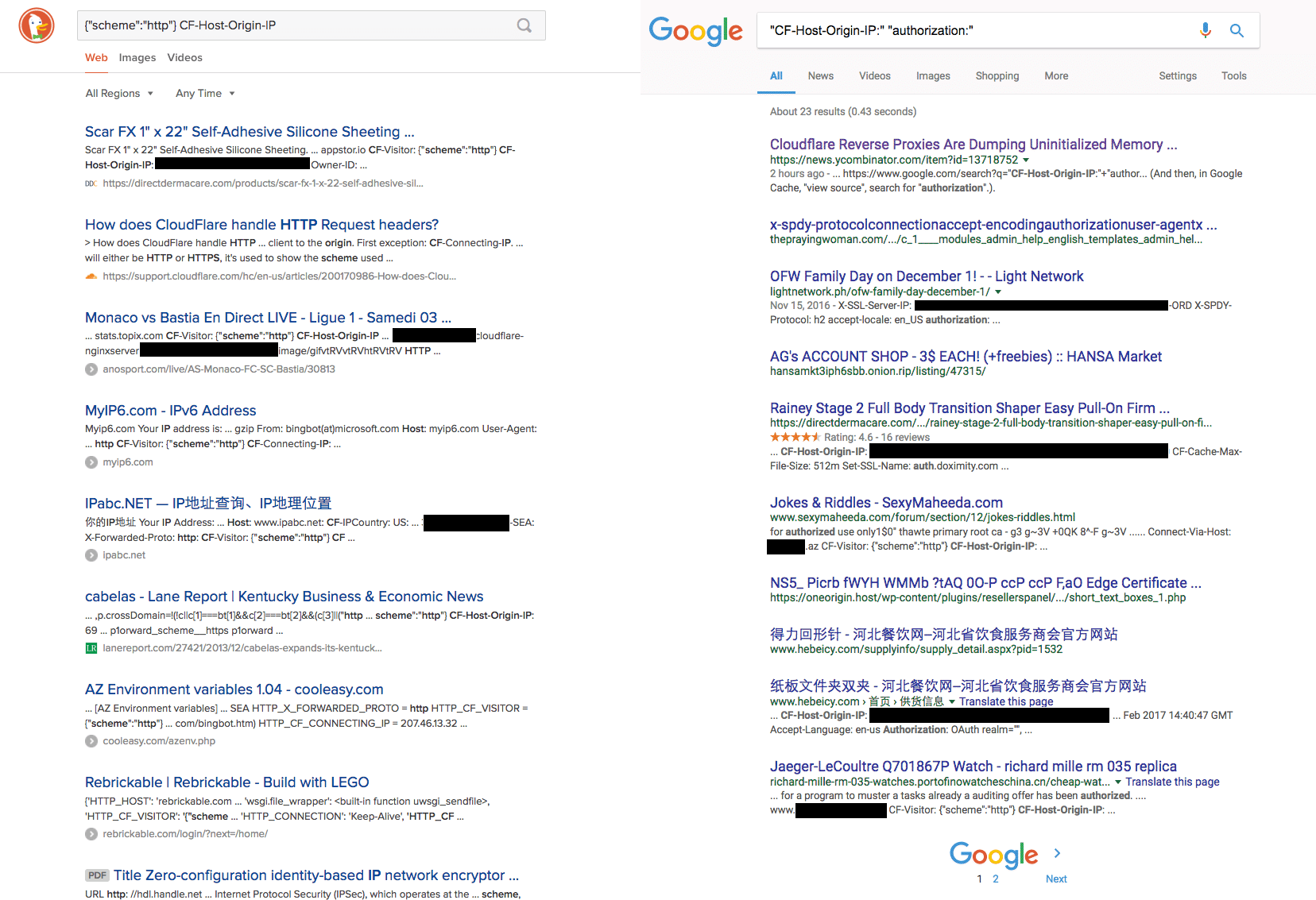This screenshot has height=900, width=1316.
Task: Click the grey favicon next to anosport.com URL
Action: (91, 369)
